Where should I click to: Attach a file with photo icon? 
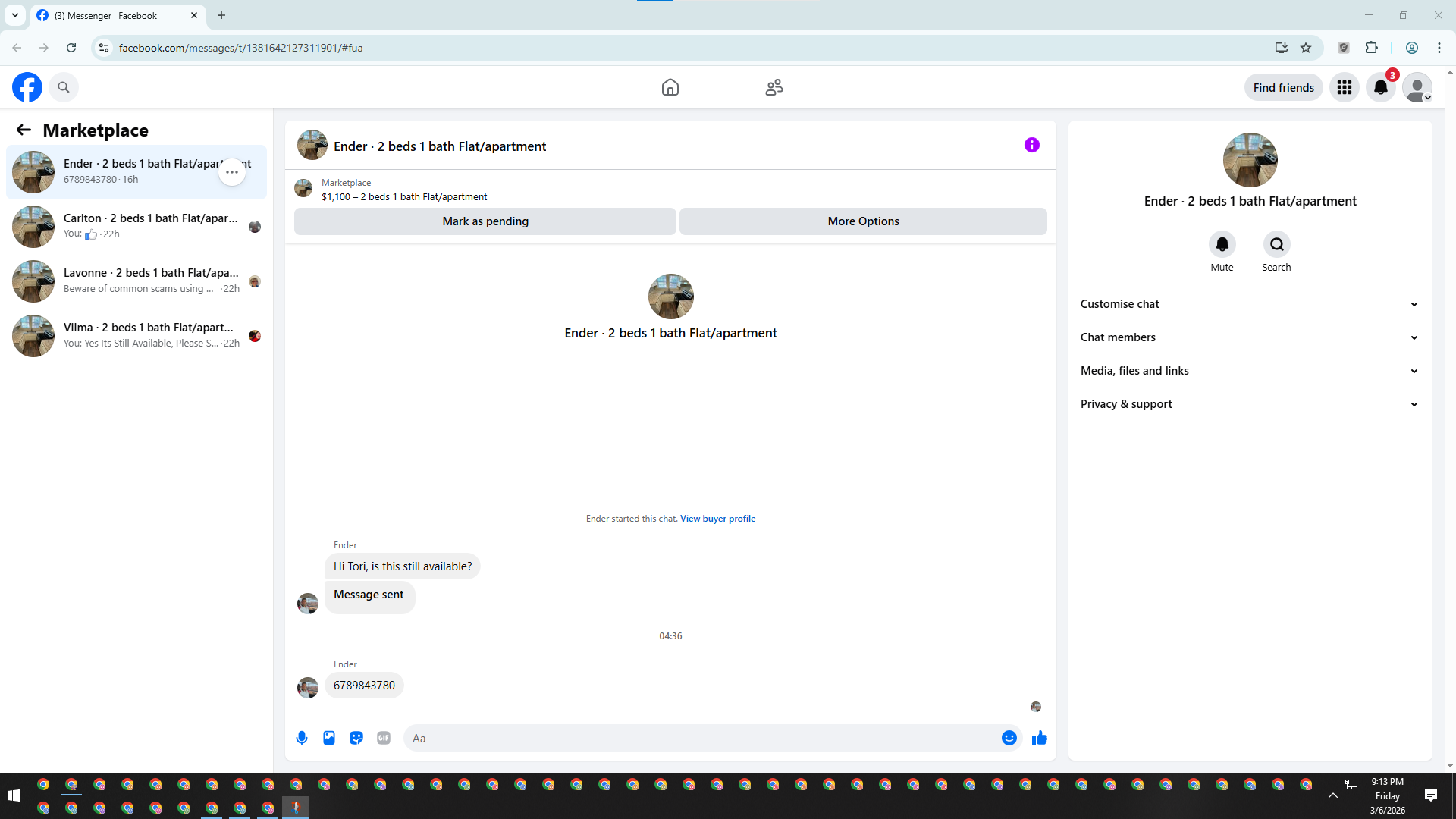[329, 738]
